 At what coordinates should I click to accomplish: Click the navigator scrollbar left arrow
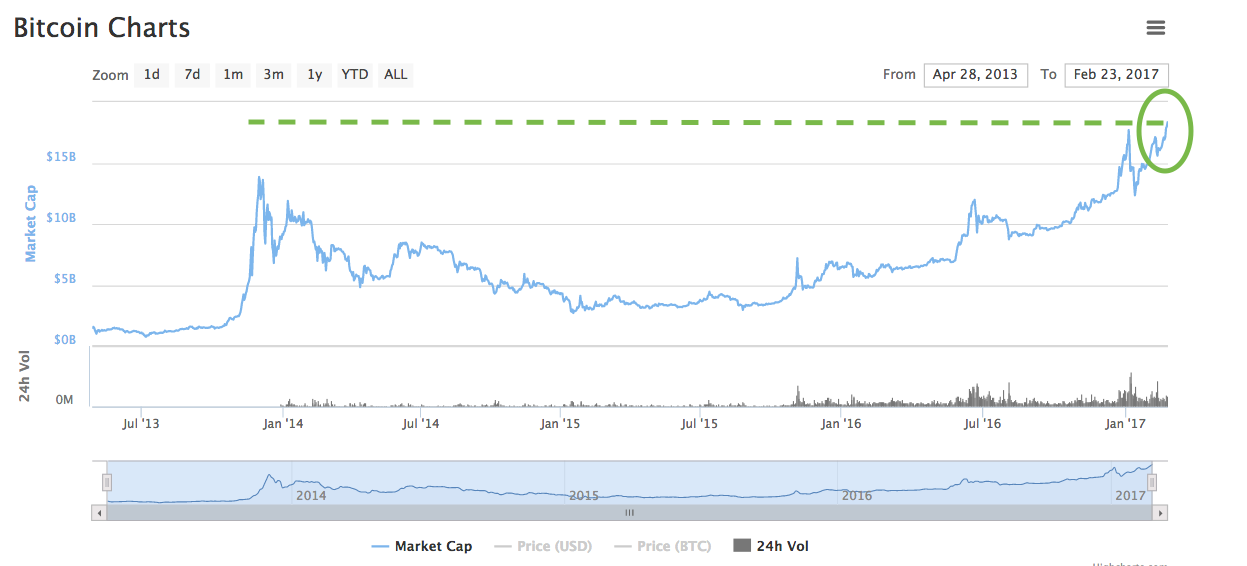pos(98,512)
